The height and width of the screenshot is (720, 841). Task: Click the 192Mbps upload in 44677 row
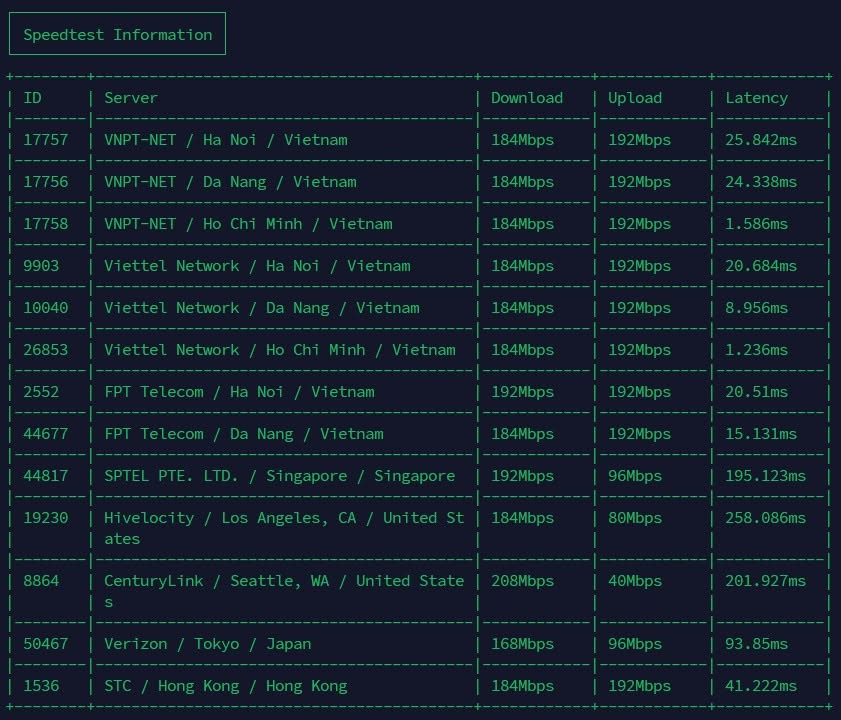point(639,434)
